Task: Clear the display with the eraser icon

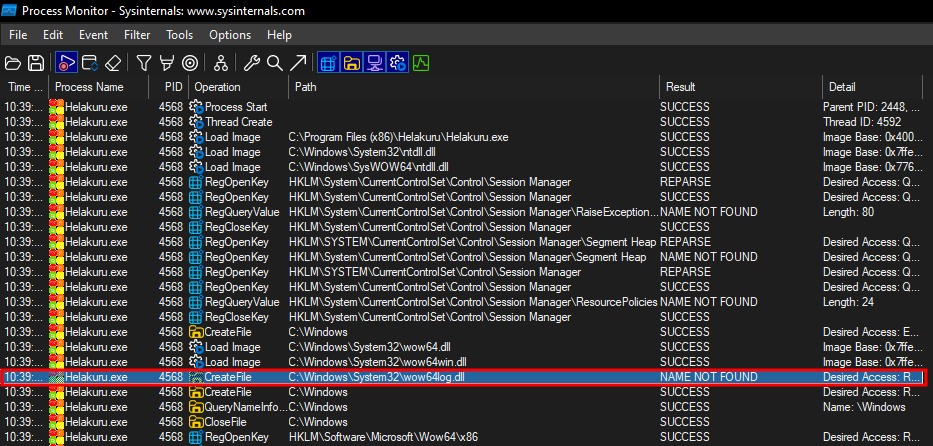Action: tap(113, 62)
